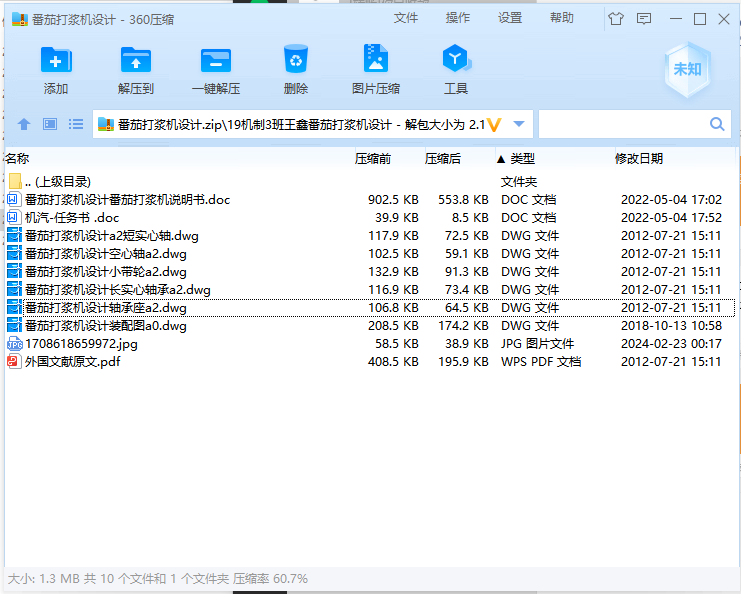Select 番茄打浆机设计长实心轴承a2.dwg file name

(x=118, y=290)
